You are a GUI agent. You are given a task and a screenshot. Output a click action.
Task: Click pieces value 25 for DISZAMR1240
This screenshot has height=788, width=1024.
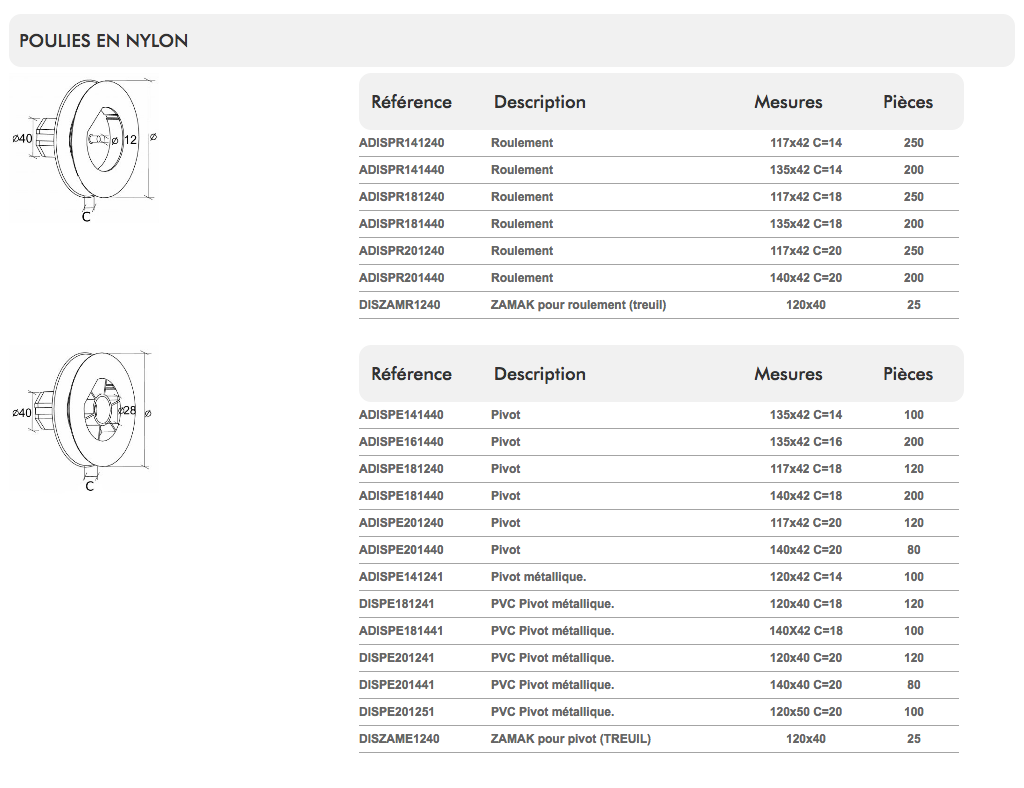(914, 305)
